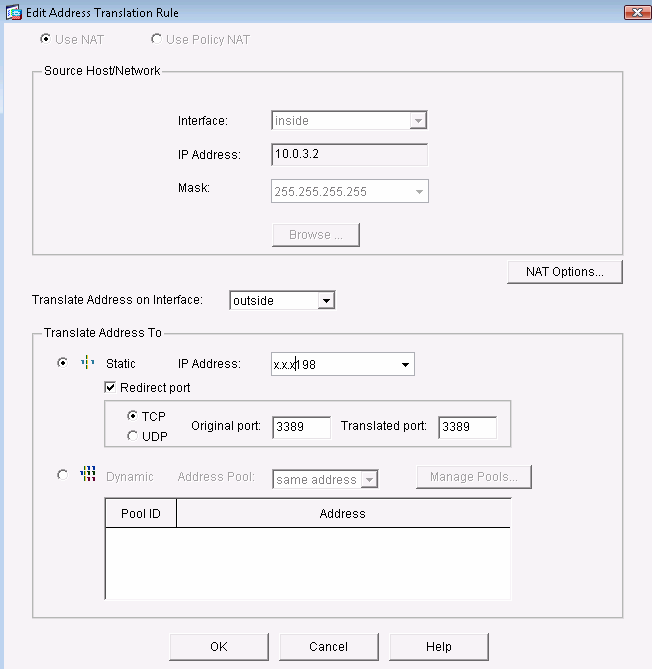Click the Translated port: label
652x669 pixels.
[x=384, y=426]
